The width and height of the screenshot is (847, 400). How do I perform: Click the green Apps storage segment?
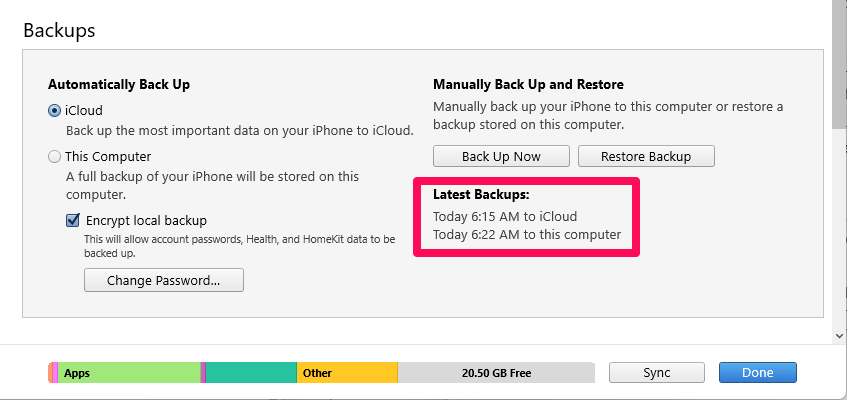[x=129, y=373]
